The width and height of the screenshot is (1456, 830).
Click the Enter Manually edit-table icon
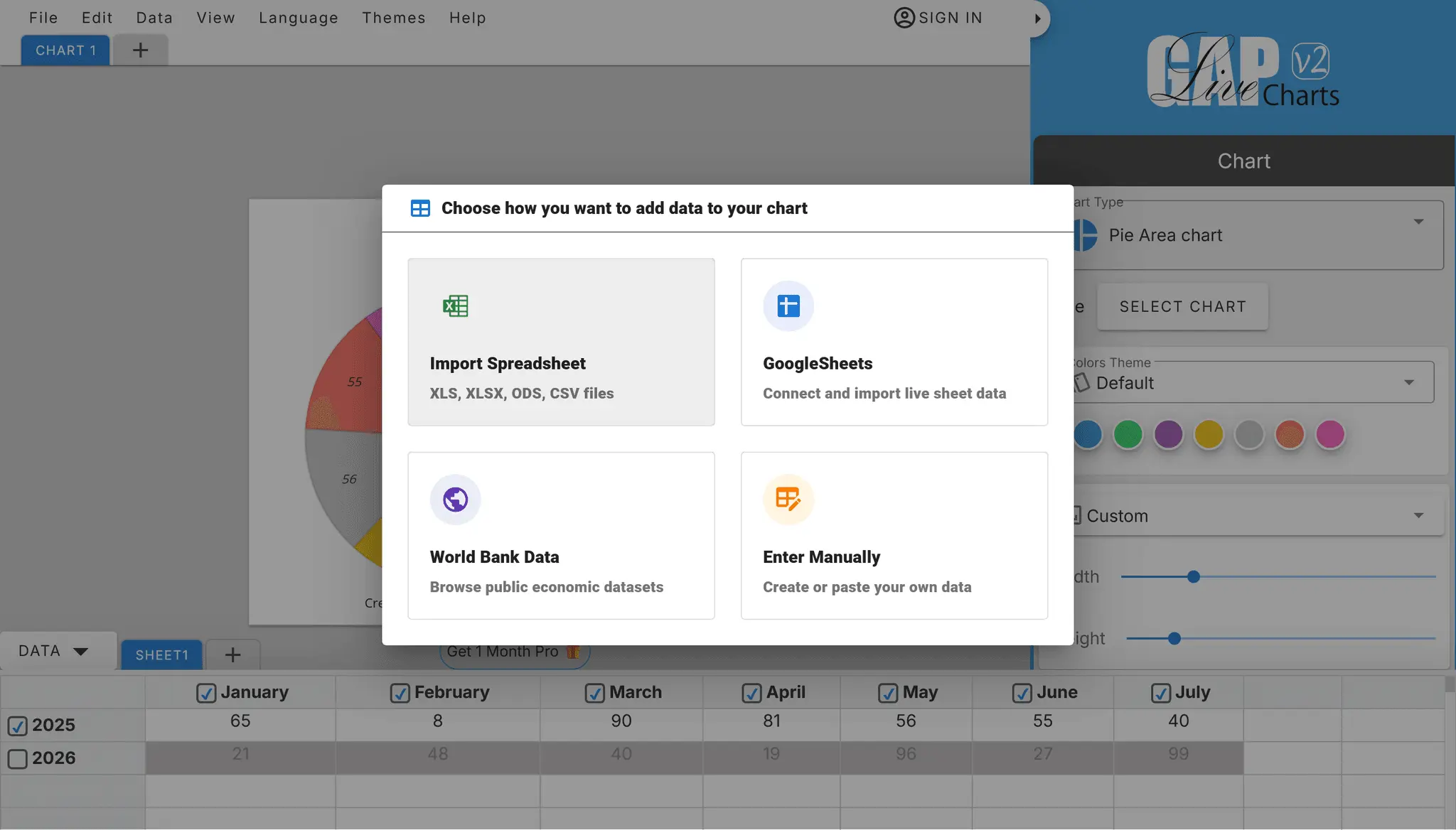[x=788, y=500]
